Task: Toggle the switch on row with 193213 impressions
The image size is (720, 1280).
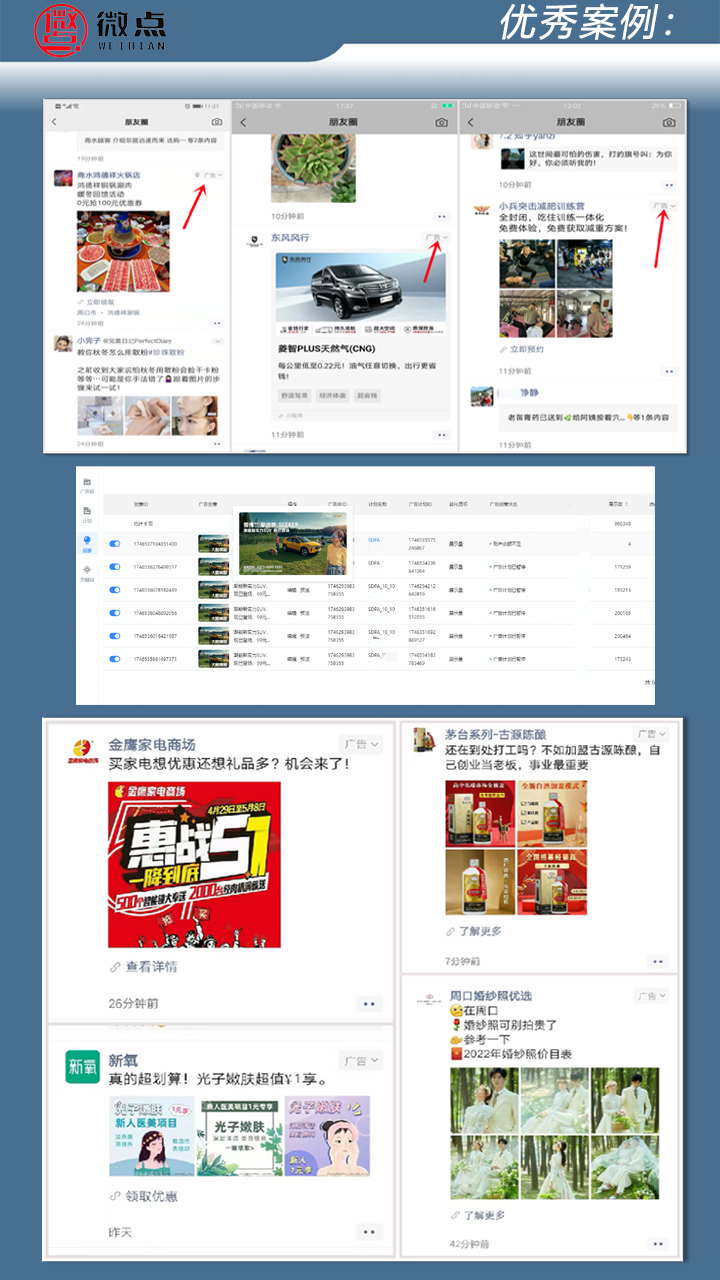Action: (114, 590)
